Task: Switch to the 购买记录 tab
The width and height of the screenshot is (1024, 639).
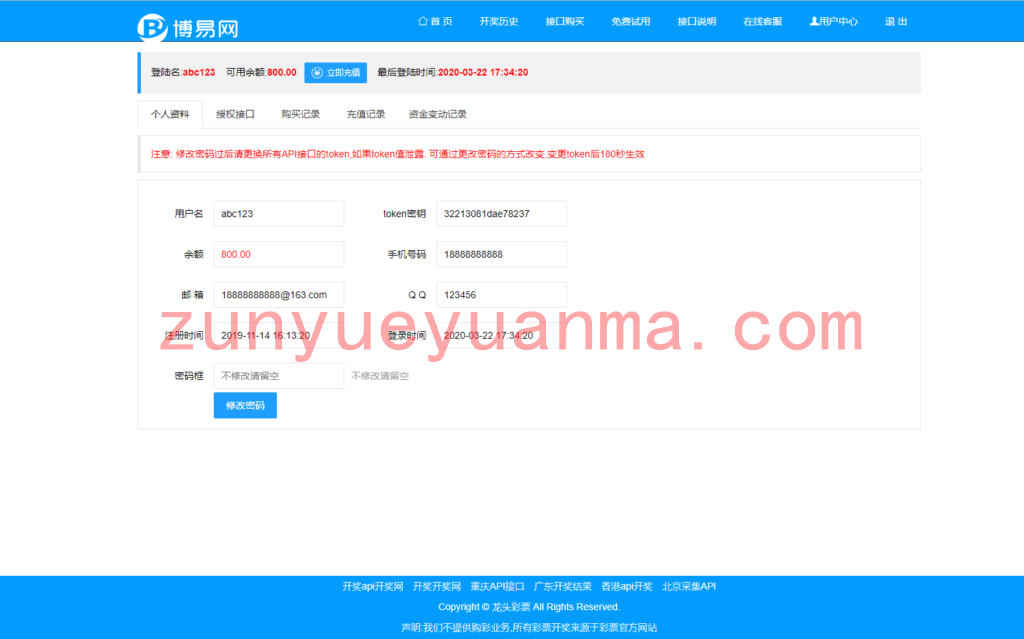Action: click(x=300, y=114)
